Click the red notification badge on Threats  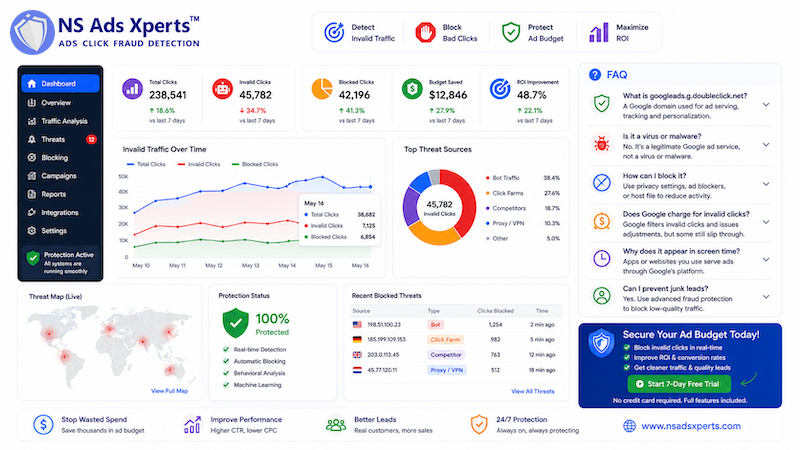pos(91,139)
